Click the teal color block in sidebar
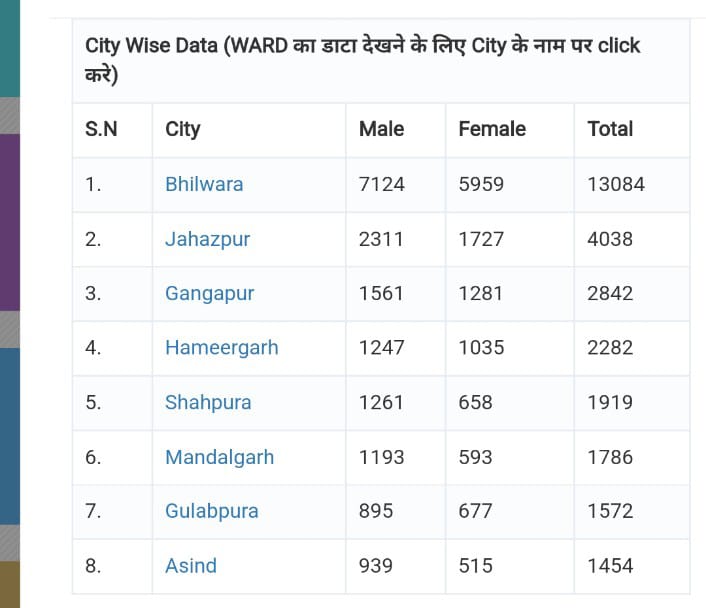The width and height of the screenshot is (706, 608). [x=10, y=48]
